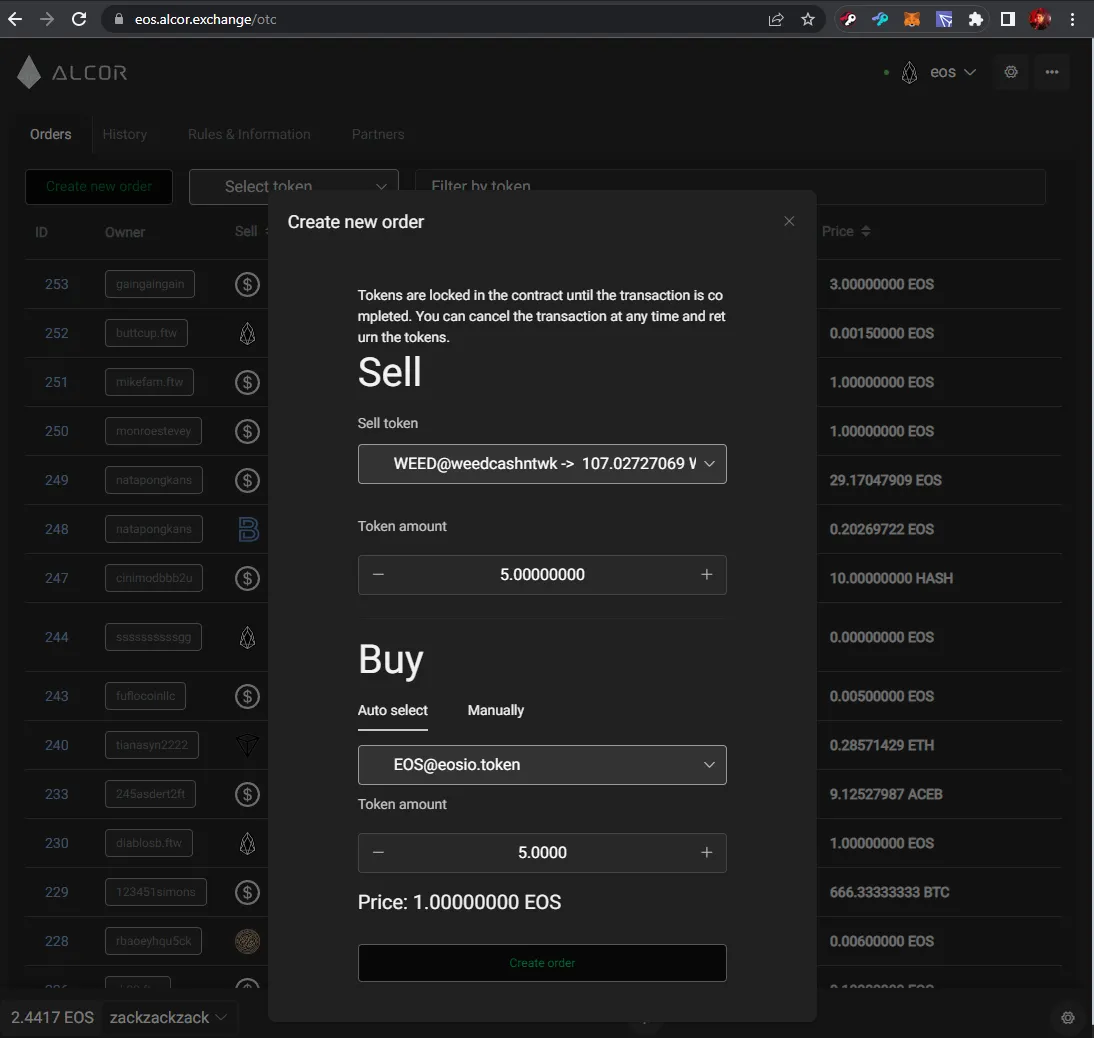Click the browser address bar URL
The image size is (1094, 1038).
point(206,19)
